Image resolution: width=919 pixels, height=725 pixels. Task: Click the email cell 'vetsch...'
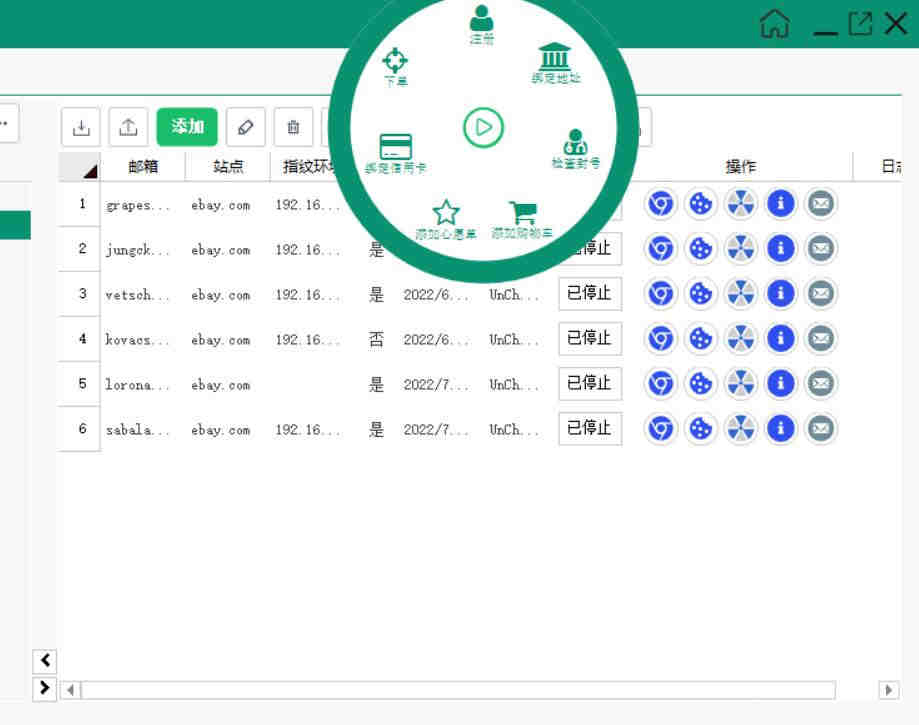tap(138, 294)
